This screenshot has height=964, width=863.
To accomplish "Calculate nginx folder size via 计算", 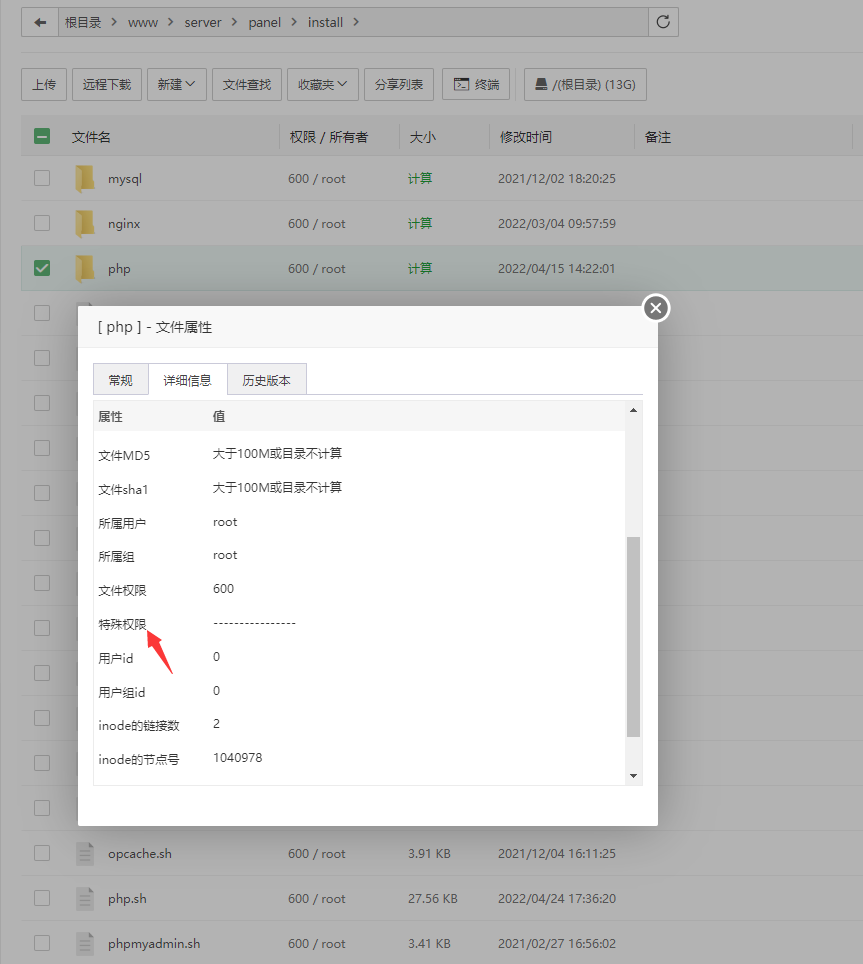I will pyautogui.click(x=420, y=223).
